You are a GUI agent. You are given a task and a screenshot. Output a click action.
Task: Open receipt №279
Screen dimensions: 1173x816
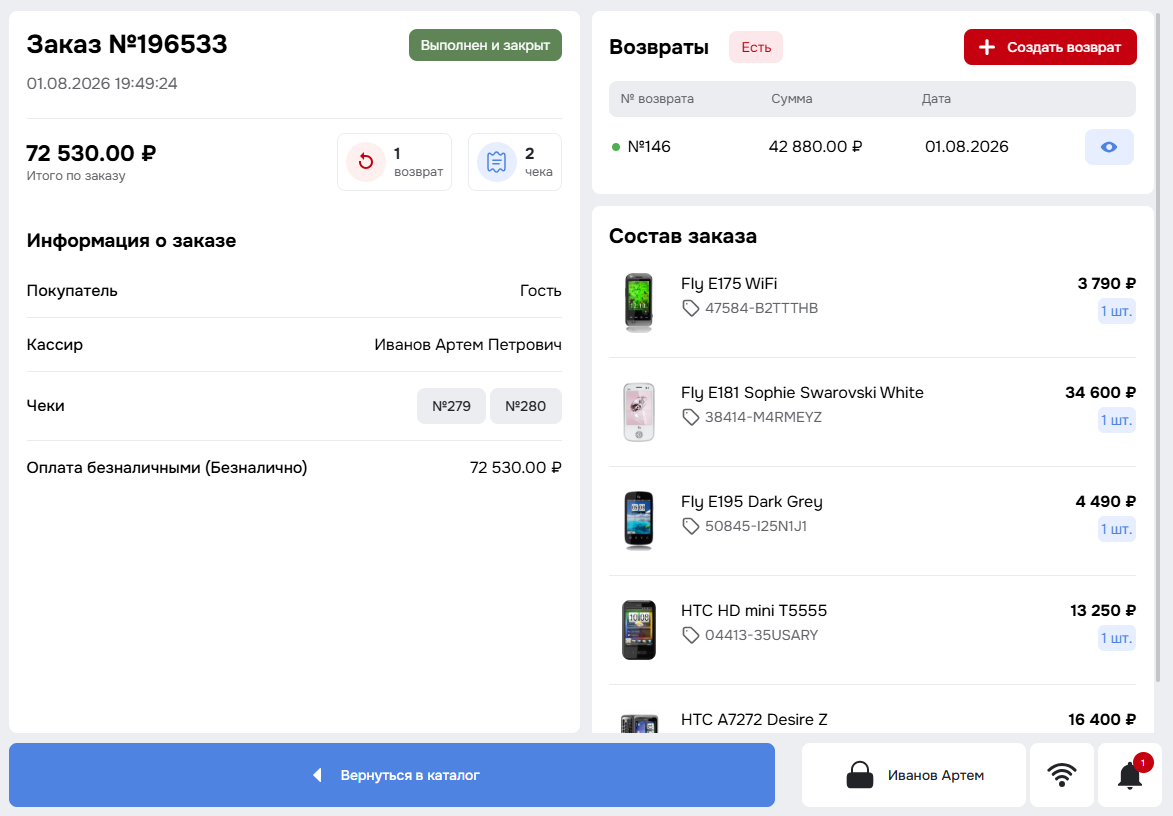(451, 406)
